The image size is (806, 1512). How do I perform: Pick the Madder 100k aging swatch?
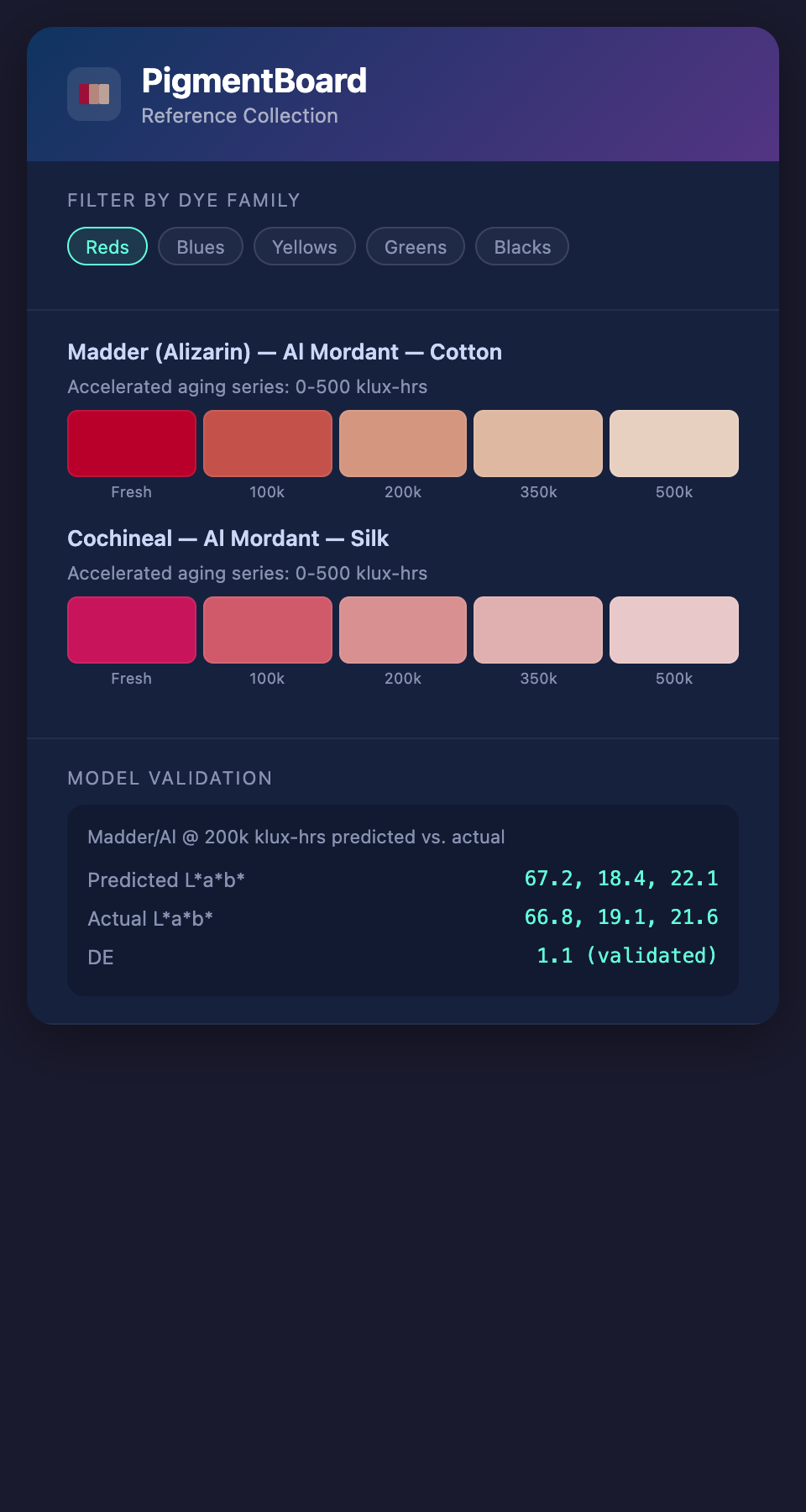coord(268,444)
